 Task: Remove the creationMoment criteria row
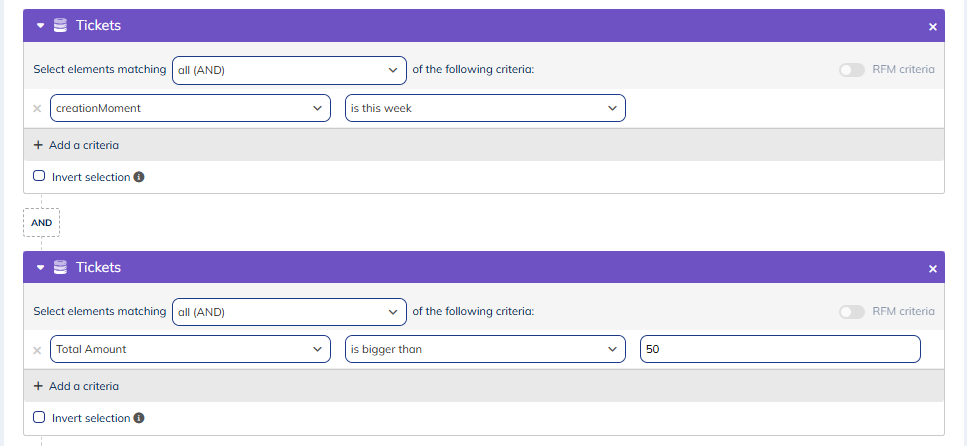37,108
